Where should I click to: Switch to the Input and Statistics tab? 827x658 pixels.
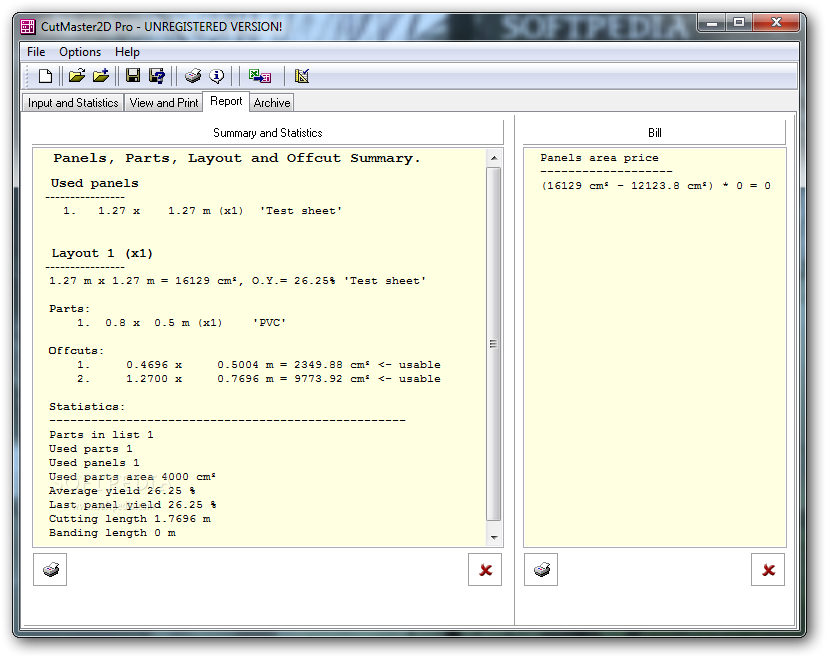pyautogui.click(x=73, y=103)
